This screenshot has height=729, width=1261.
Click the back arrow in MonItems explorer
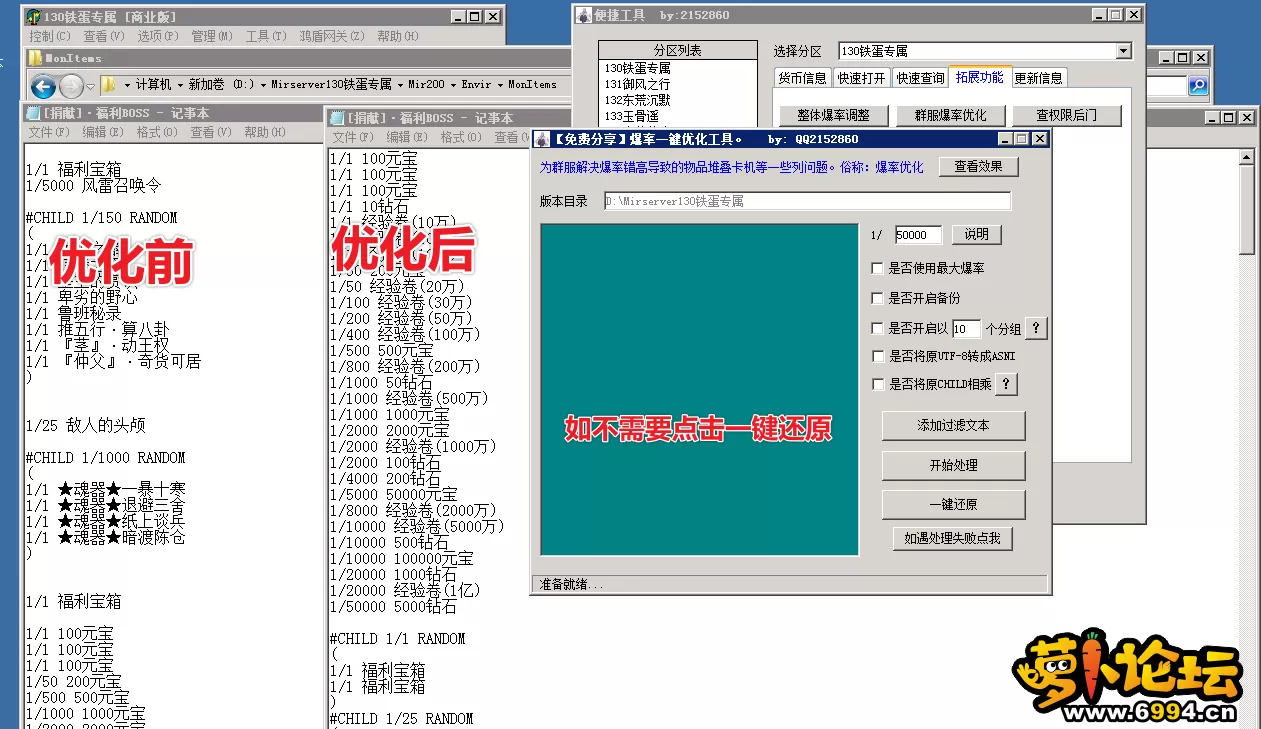point(43,85)
